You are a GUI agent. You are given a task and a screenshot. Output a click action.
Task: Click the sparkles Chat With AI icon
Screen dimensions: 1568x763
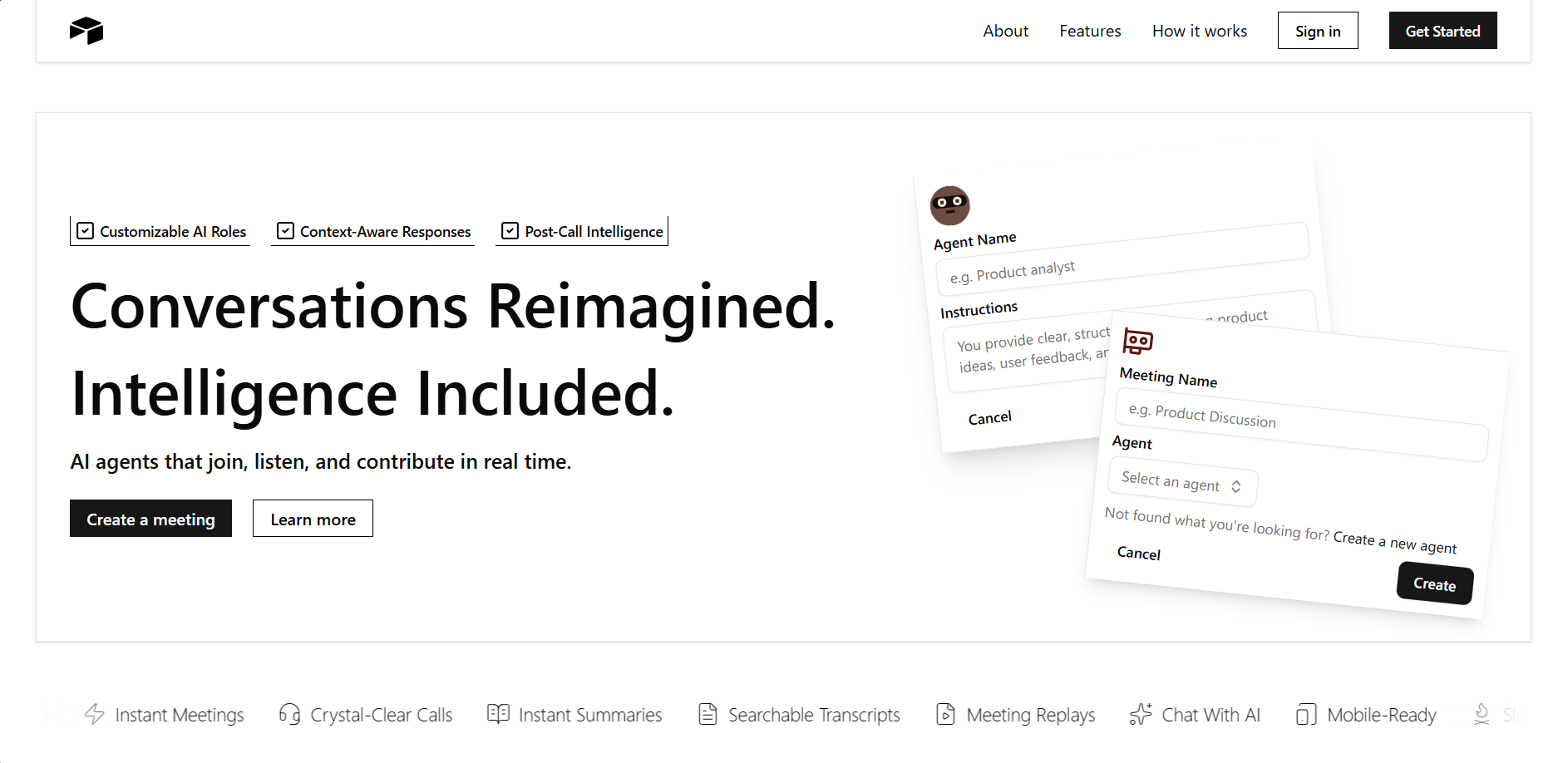1141,714
